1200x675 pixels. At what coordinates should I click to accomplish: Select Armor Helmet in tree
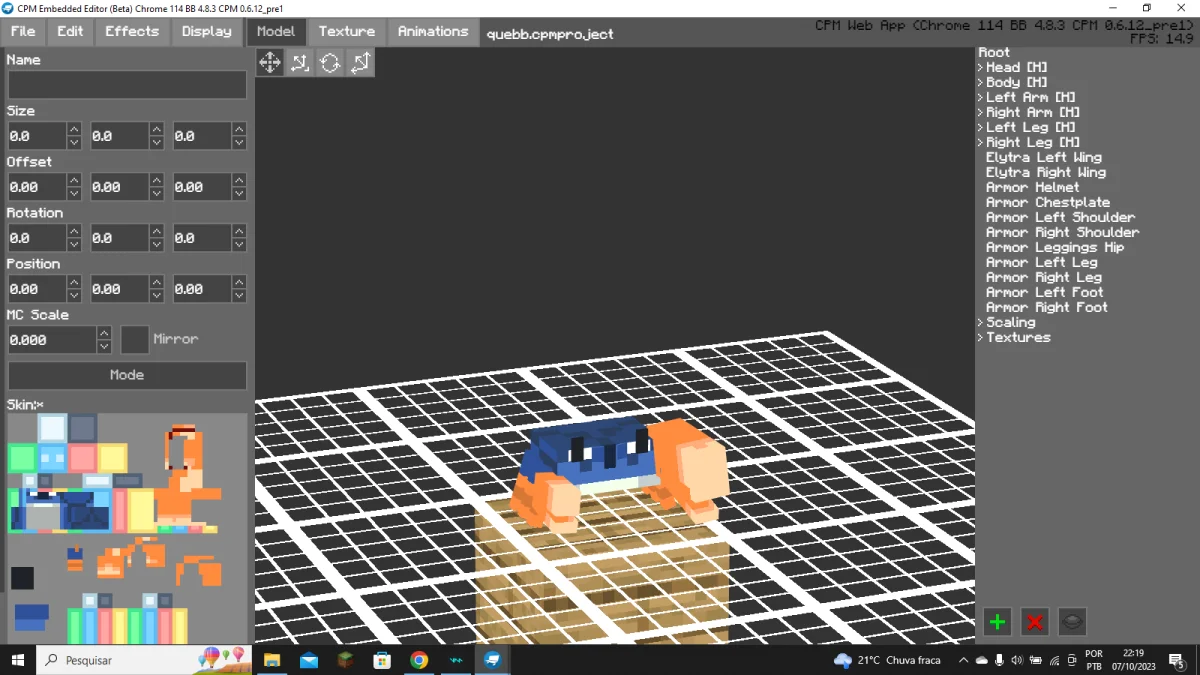point(1033,187)
